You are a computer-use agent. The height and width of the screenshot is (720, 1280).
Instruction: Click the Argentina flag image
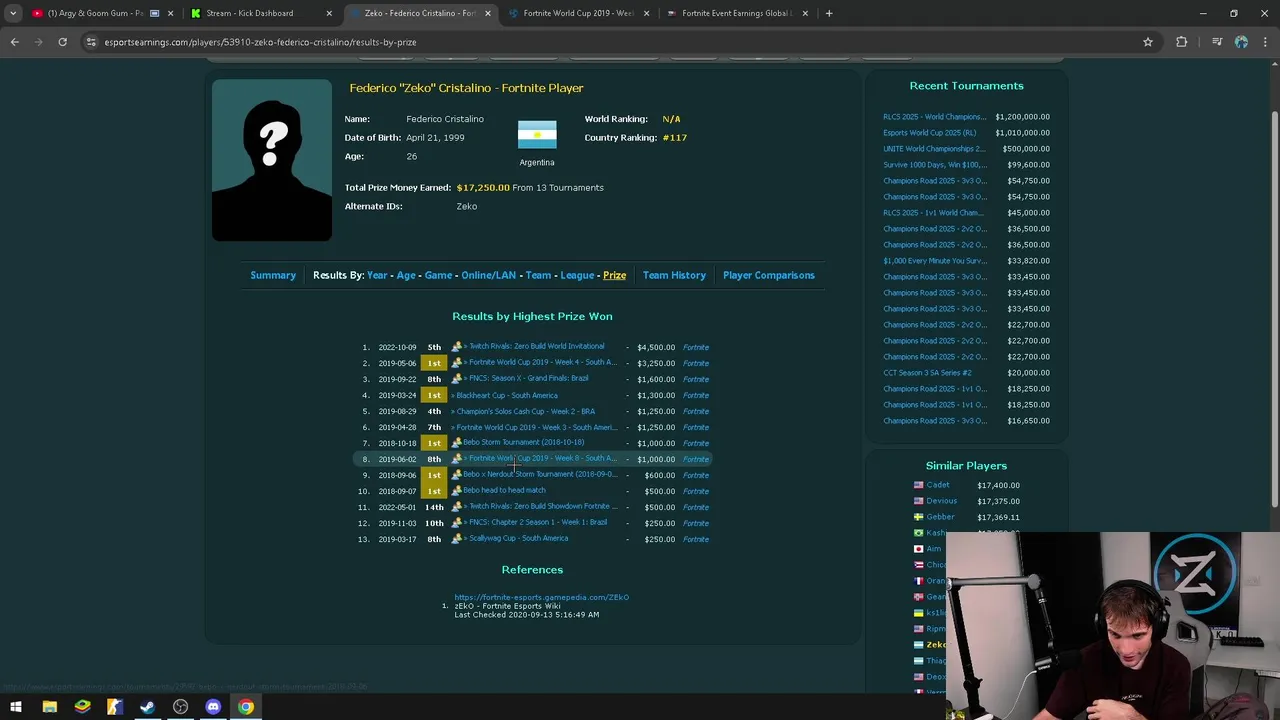click(x=537, y=135)
